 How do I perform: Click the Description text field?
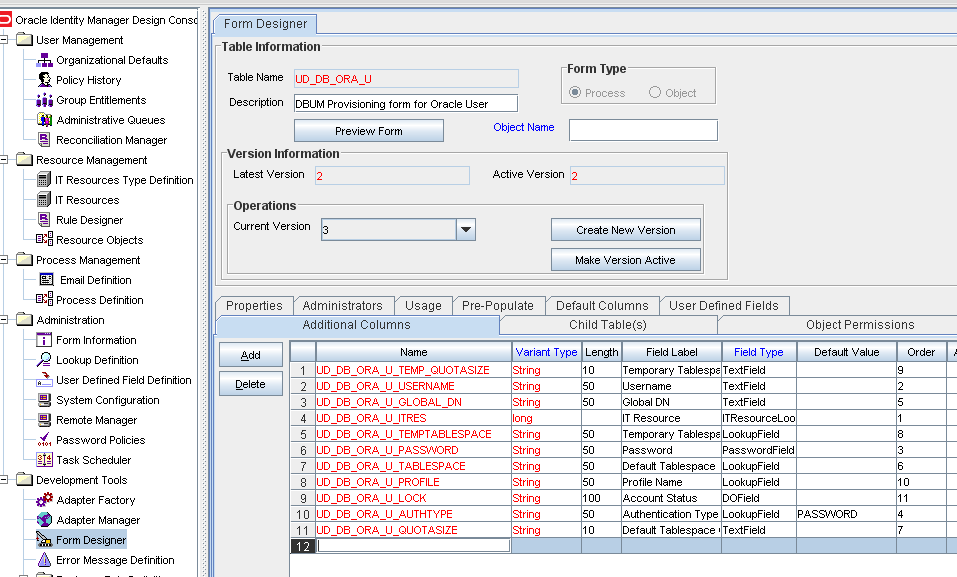click(406, 103)
